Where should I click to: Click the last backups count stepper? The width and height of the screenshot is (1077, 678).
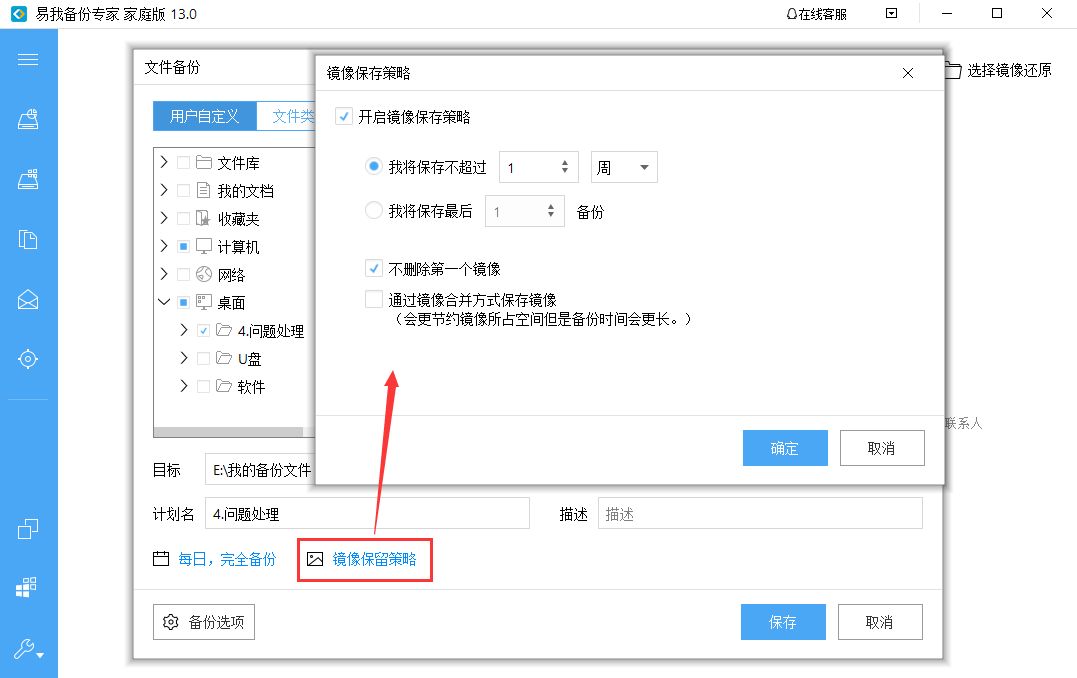coord(525,211)
